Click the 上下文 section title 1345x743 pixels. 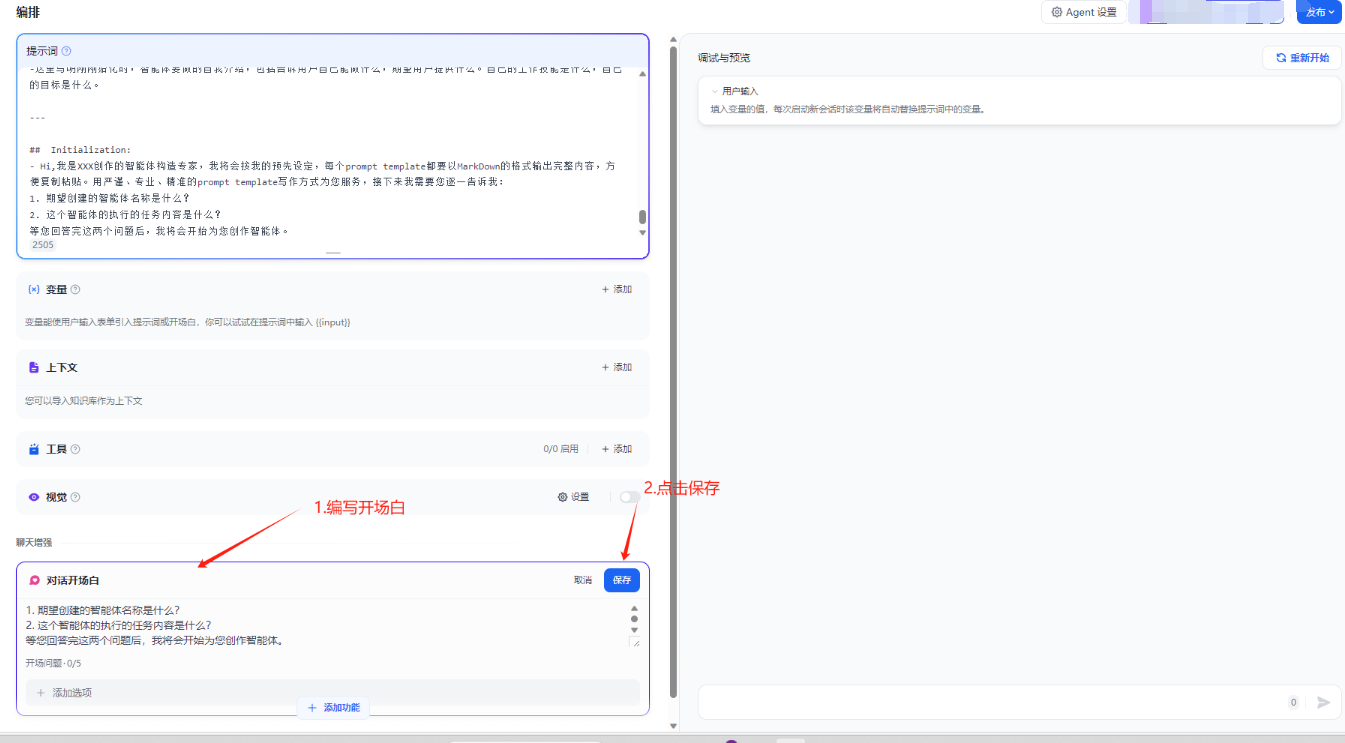tap(62, 367)
